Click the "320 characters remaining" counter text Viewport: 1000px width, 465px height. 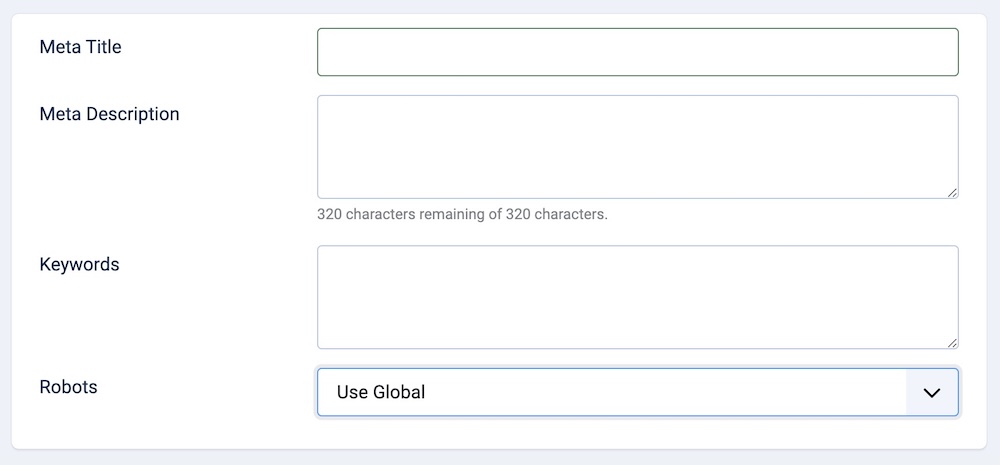(x=462, y=214)
